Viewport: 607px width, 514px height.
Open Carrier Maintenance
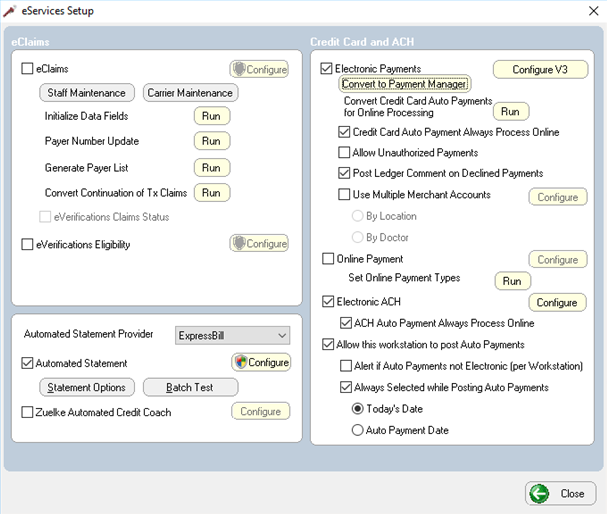pyautogui.click(x=190, y=93)
